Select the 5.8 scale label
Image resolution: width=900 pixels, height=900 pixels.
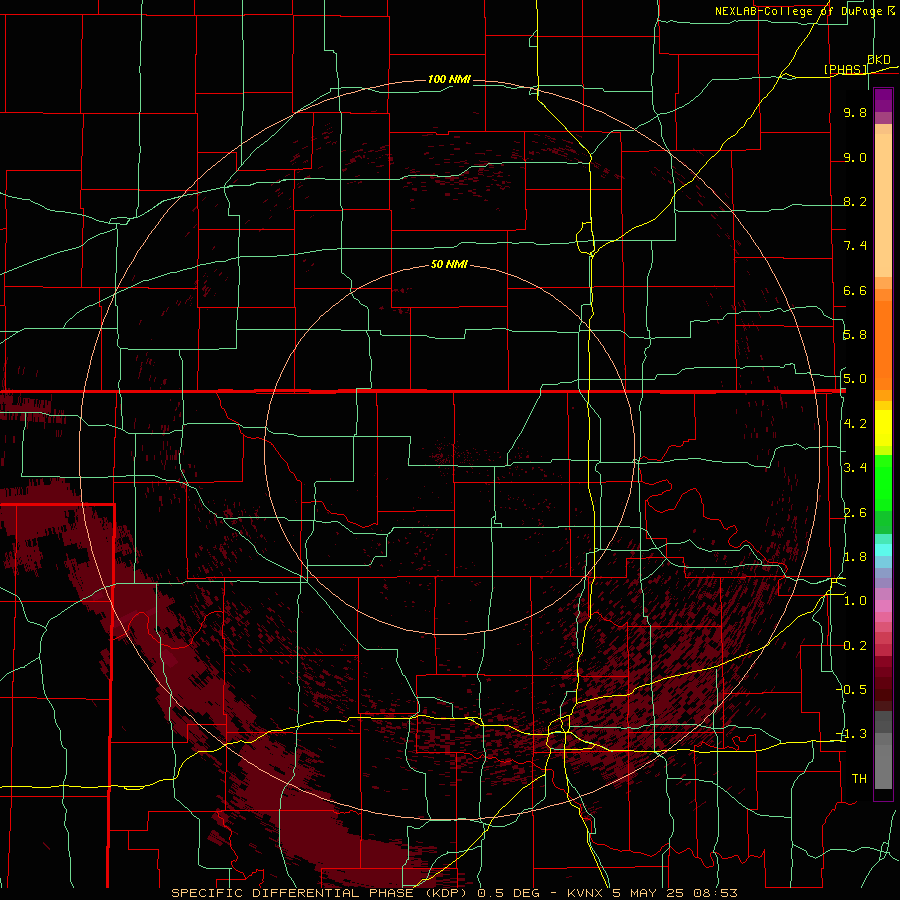pyautogui.click(x=855, y=335)
